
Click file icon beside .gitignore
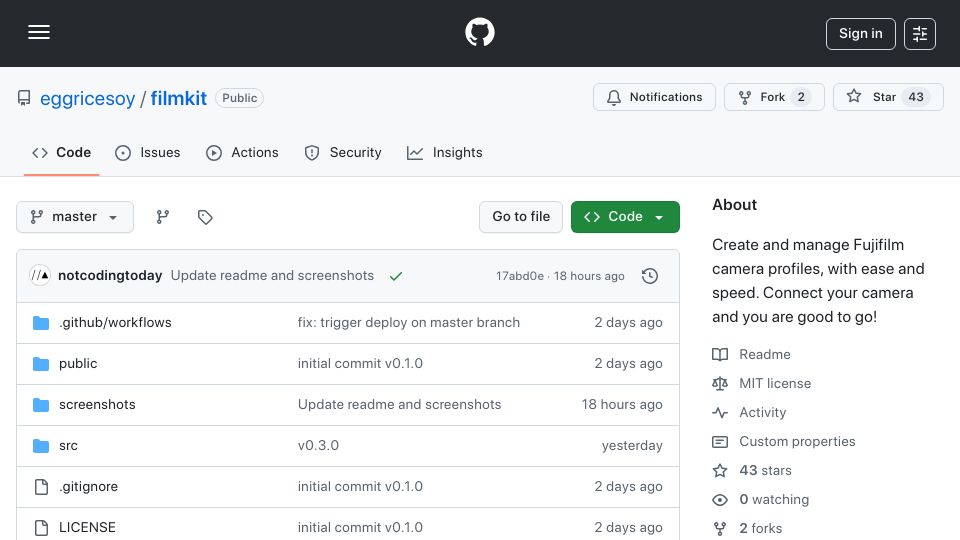click(41, 487)
